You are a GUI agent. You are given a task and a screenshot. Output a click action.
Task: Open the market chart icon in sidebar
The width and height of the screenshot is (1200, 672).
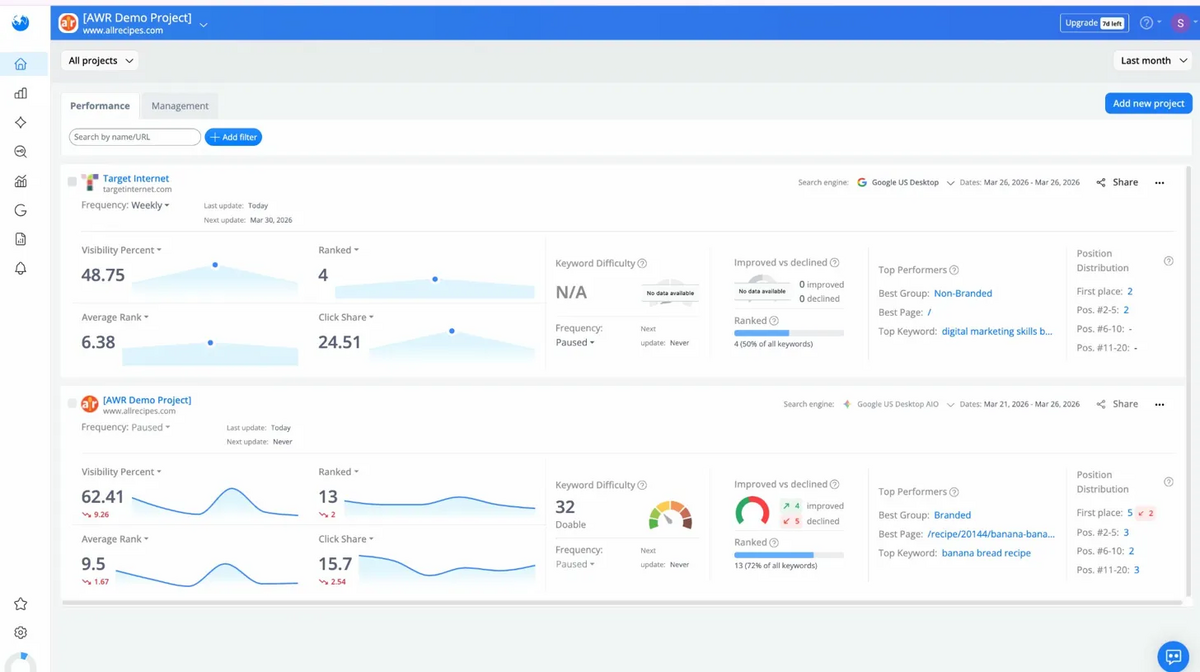point(20,181)
